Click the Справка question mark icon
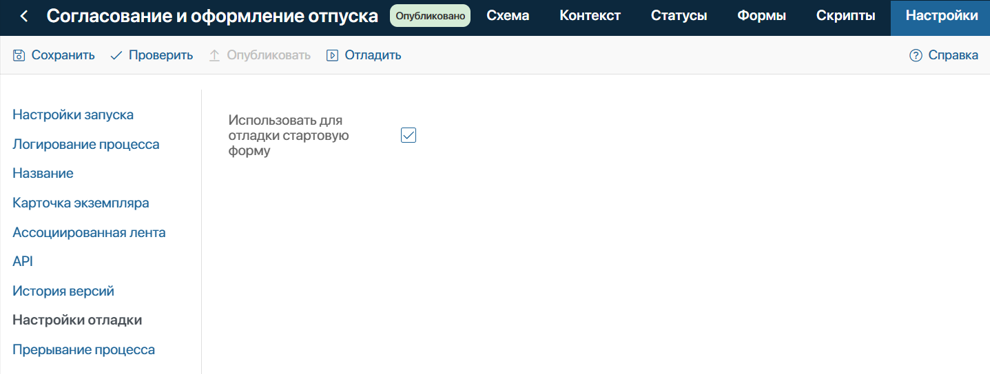Viewport: 990px width, 374px height. pos(915,55)
